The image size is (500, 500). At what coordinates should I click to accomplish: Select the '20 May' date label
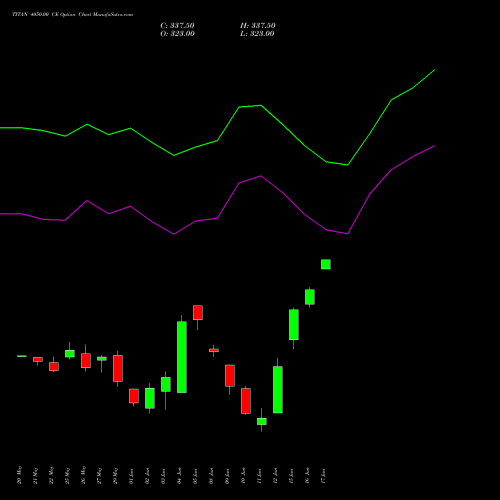[19, 475]
